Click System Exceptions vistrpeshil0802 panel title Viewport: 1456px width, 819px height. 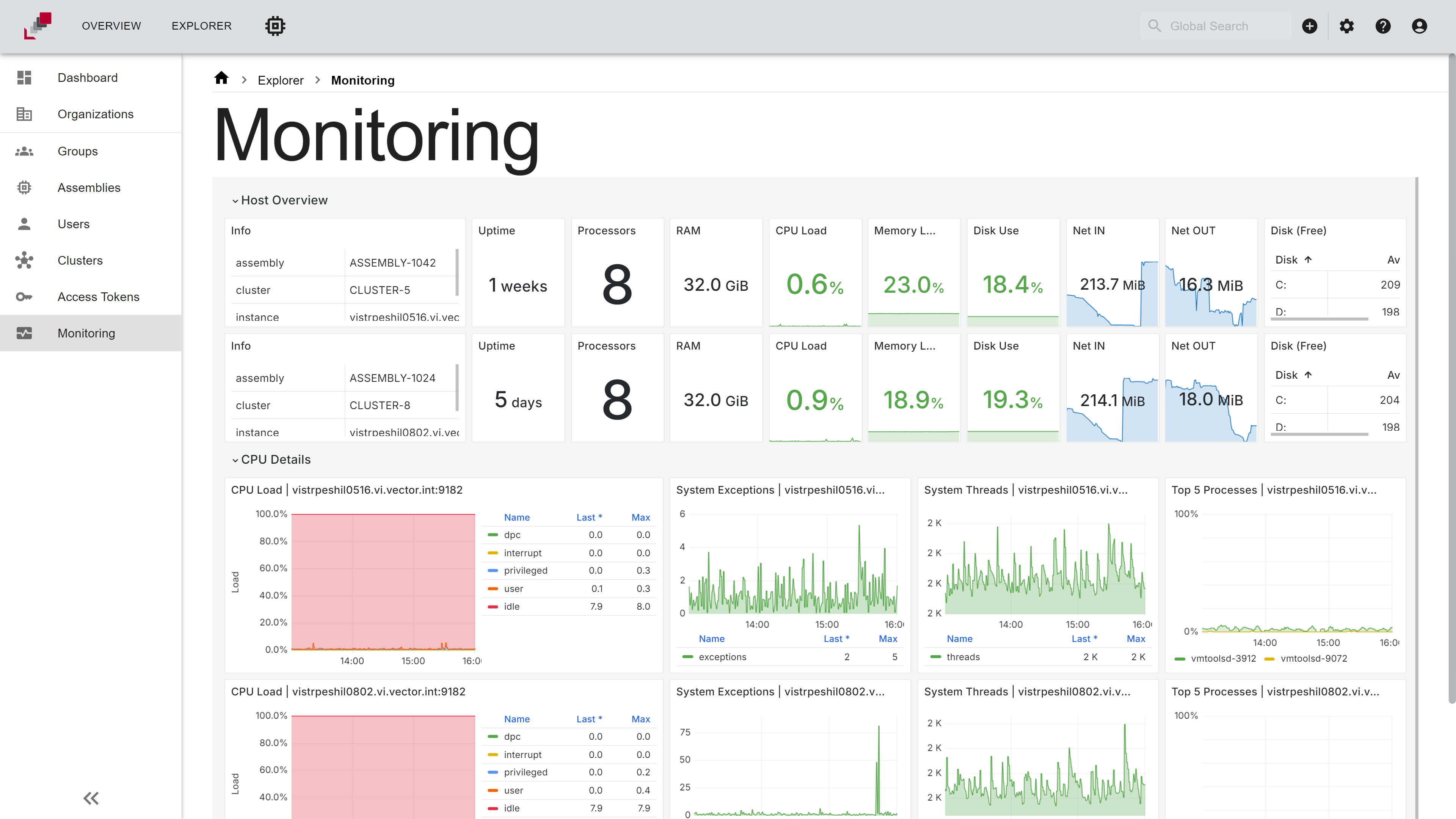780,692
